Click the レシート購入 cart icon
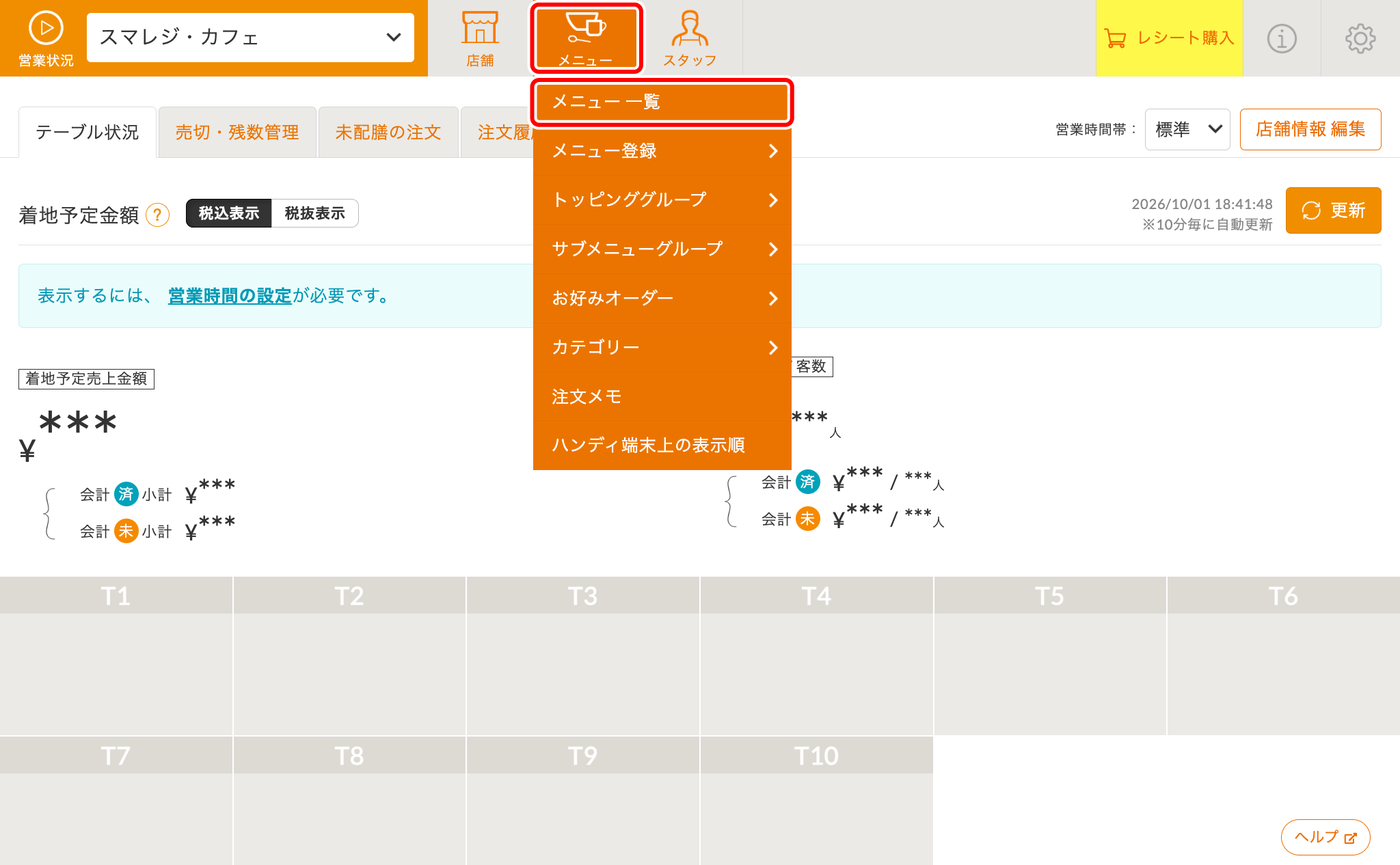This screenshot has height=865, width=1400. click(1115, 38)
